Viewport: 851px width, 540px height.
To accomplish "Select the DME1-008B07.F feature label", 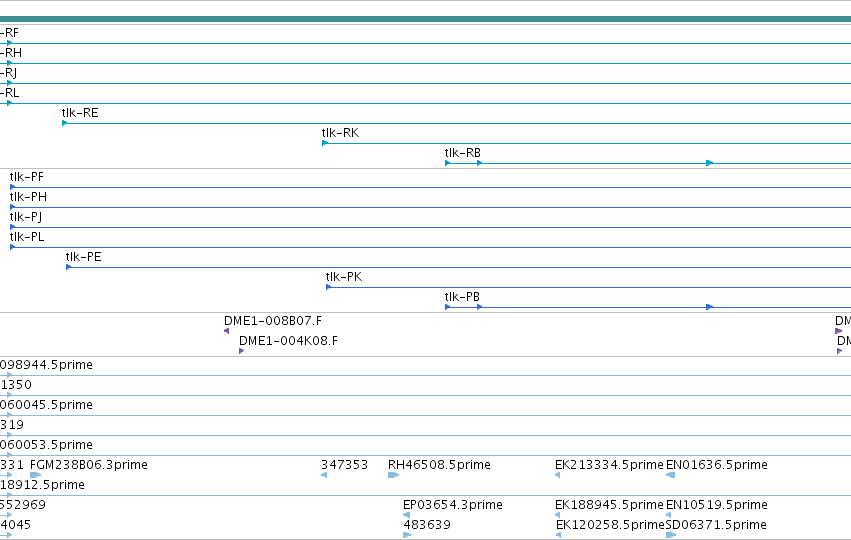I will [273, 321].
